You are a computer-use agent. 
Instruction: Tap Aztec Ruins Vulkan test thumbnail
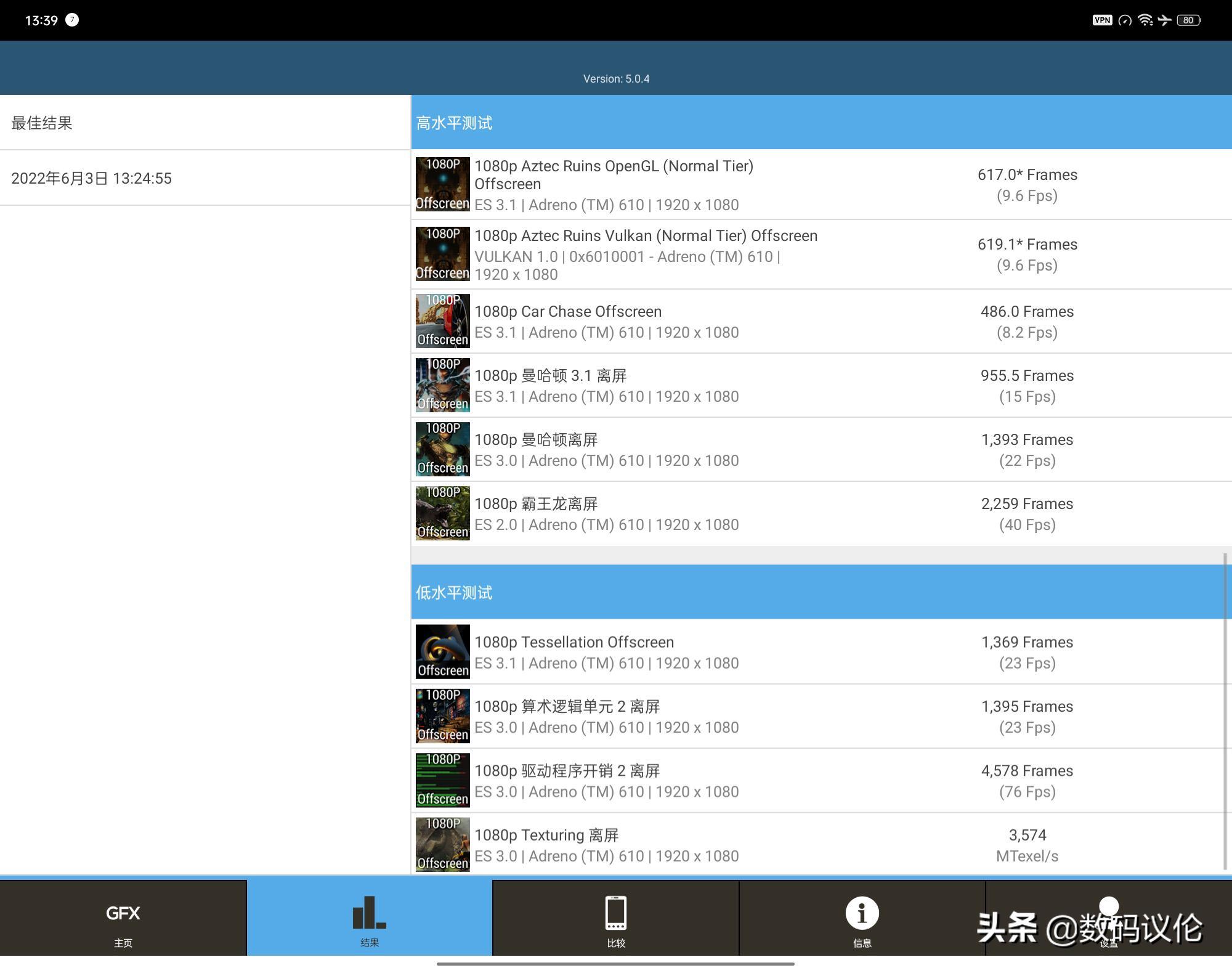pyautogui.click(x=442, y=254)
